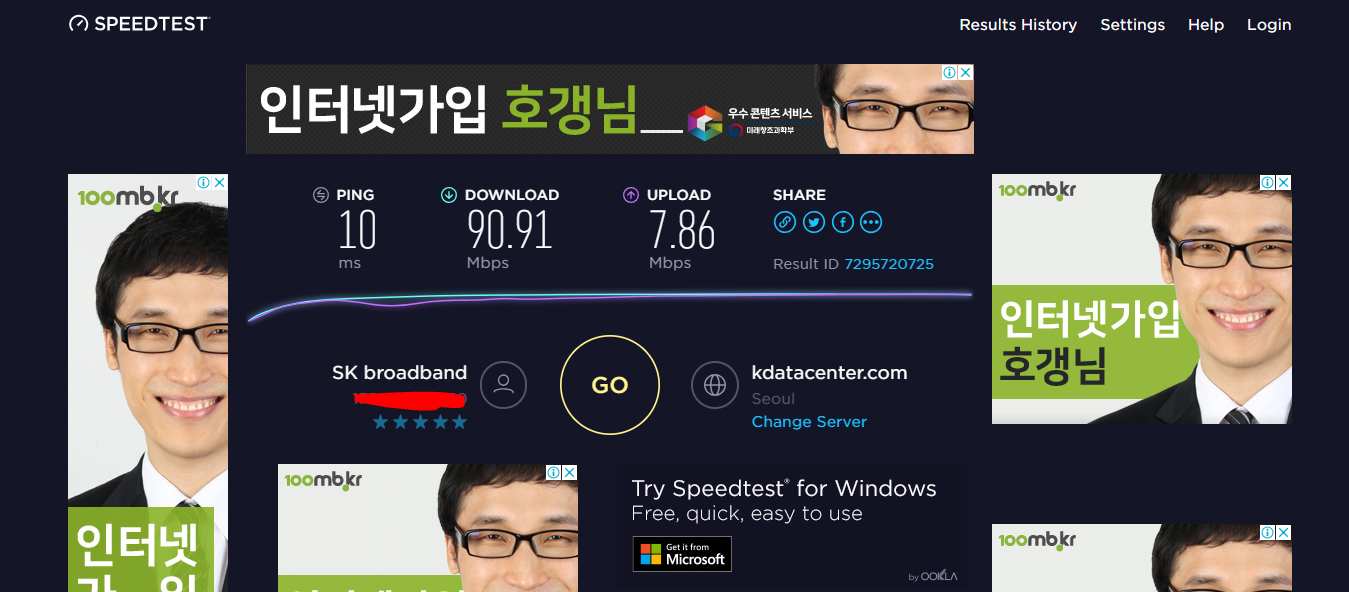The height and width of the screenshot is (592, 1349).
Task: Close the right sidebar ad
Action: tap(1284, 183)
